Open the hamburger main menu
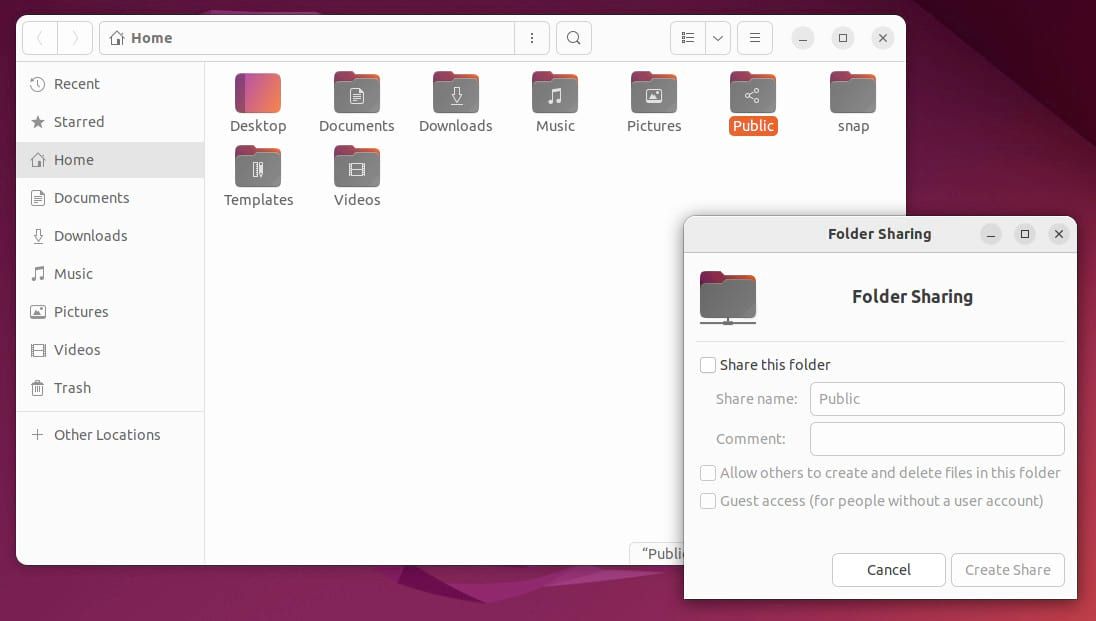Image resolution: width=1096 pixels, height=621 pixels. [754, 38]
